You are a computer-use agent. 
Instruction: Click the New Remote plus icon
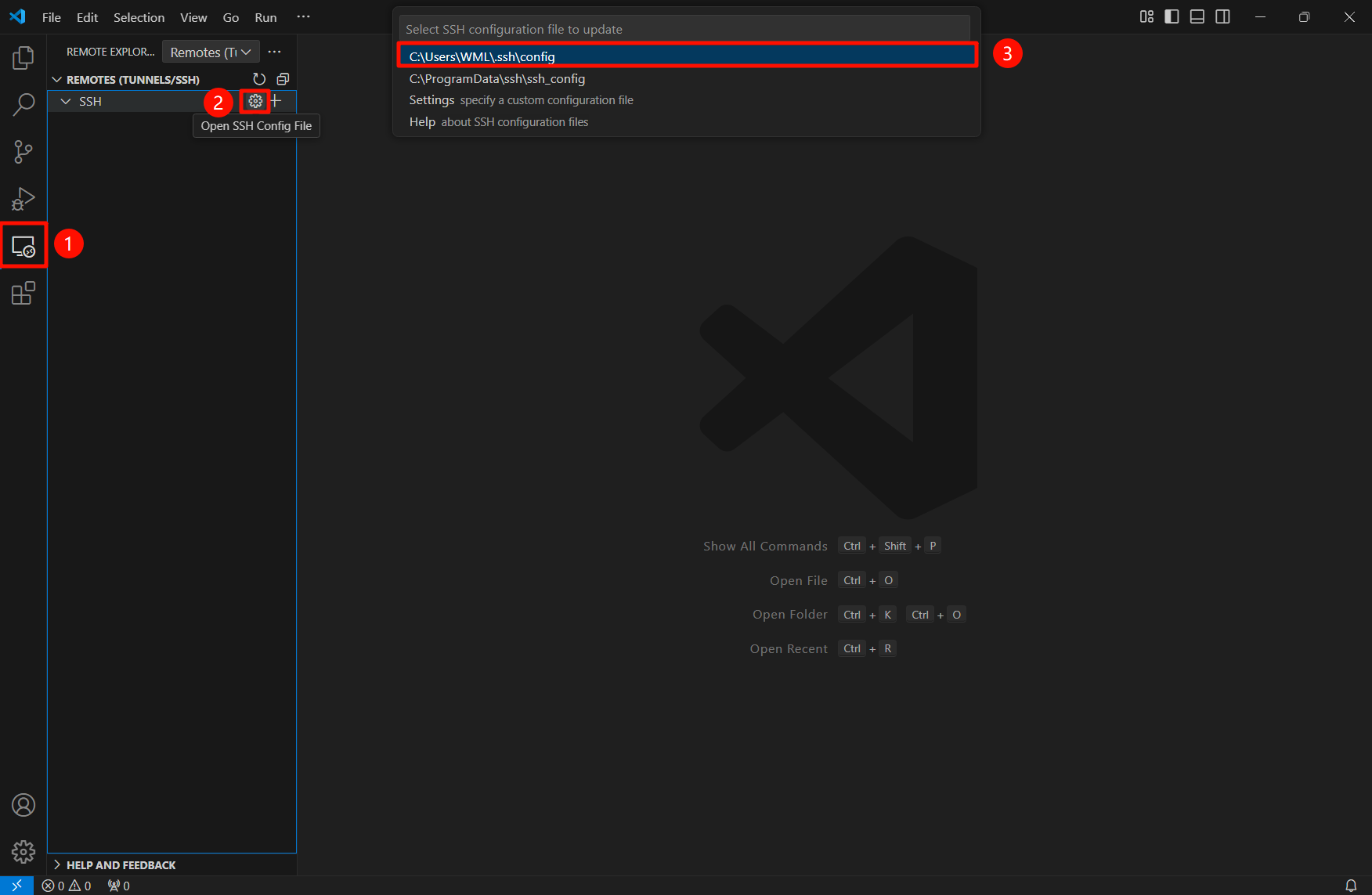point(276,101)
